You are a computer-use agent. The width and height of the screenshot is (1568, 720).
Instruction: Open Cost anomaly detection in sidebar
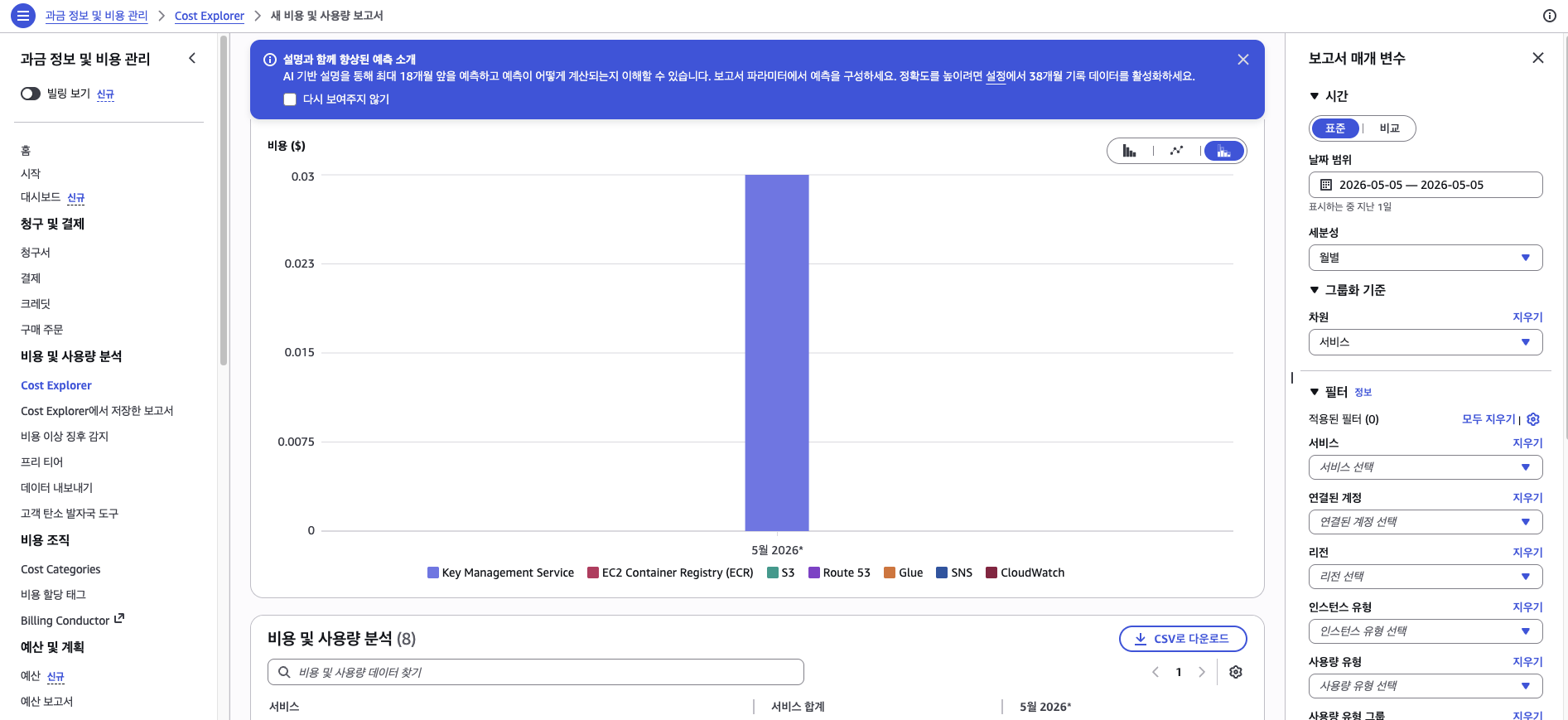pos(65,436)
